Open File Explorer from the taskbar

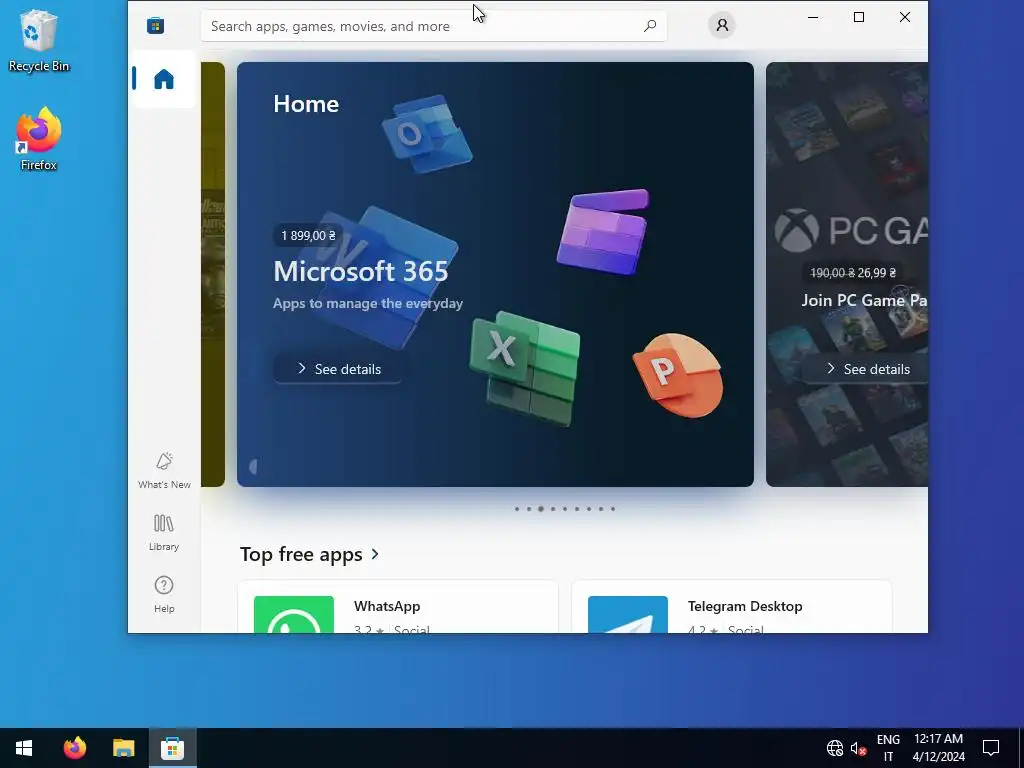(123, 748)
